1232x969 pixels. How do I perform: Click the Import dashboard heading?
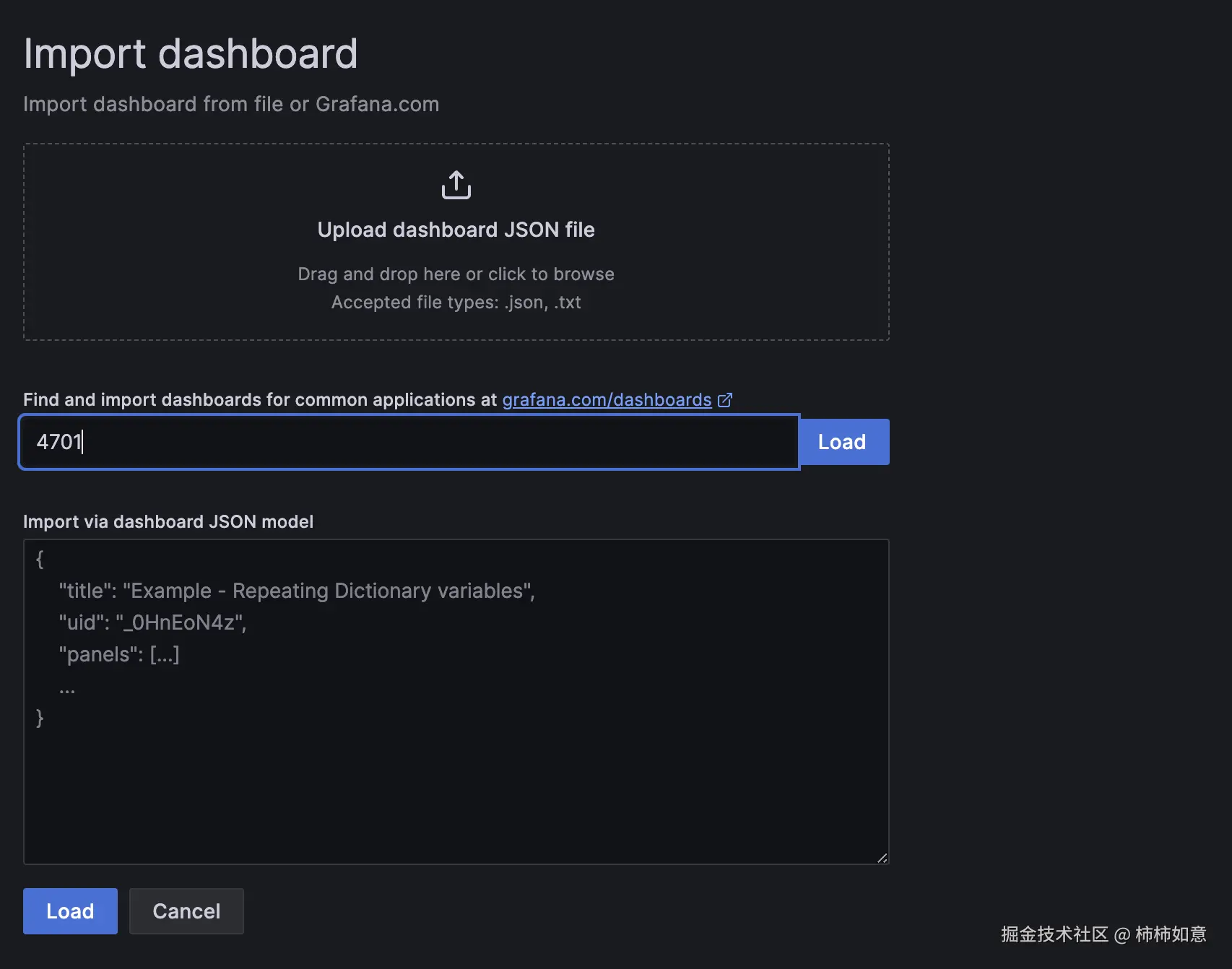191,53
